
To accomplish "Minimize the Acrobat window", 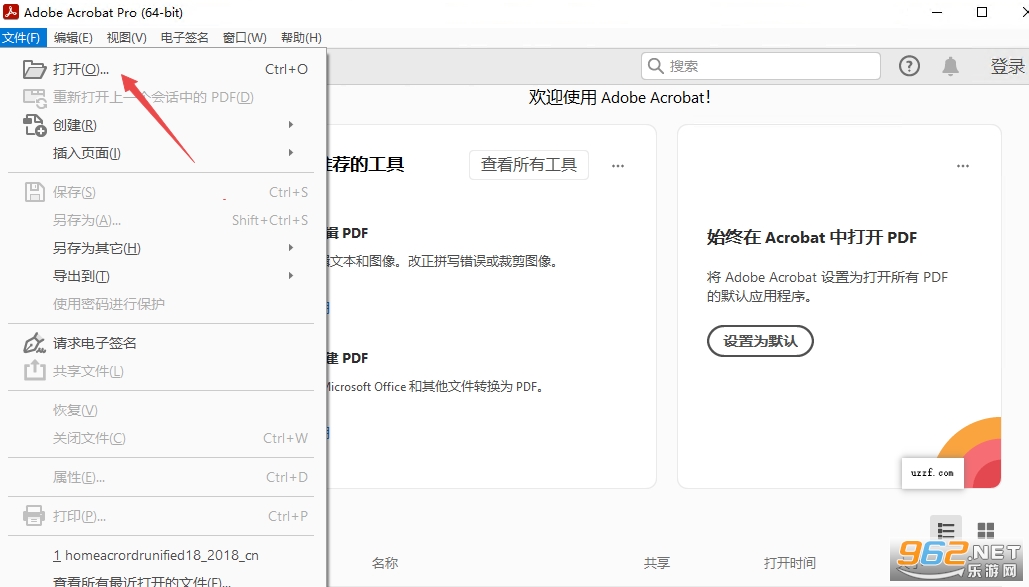I will pos(936,12).
